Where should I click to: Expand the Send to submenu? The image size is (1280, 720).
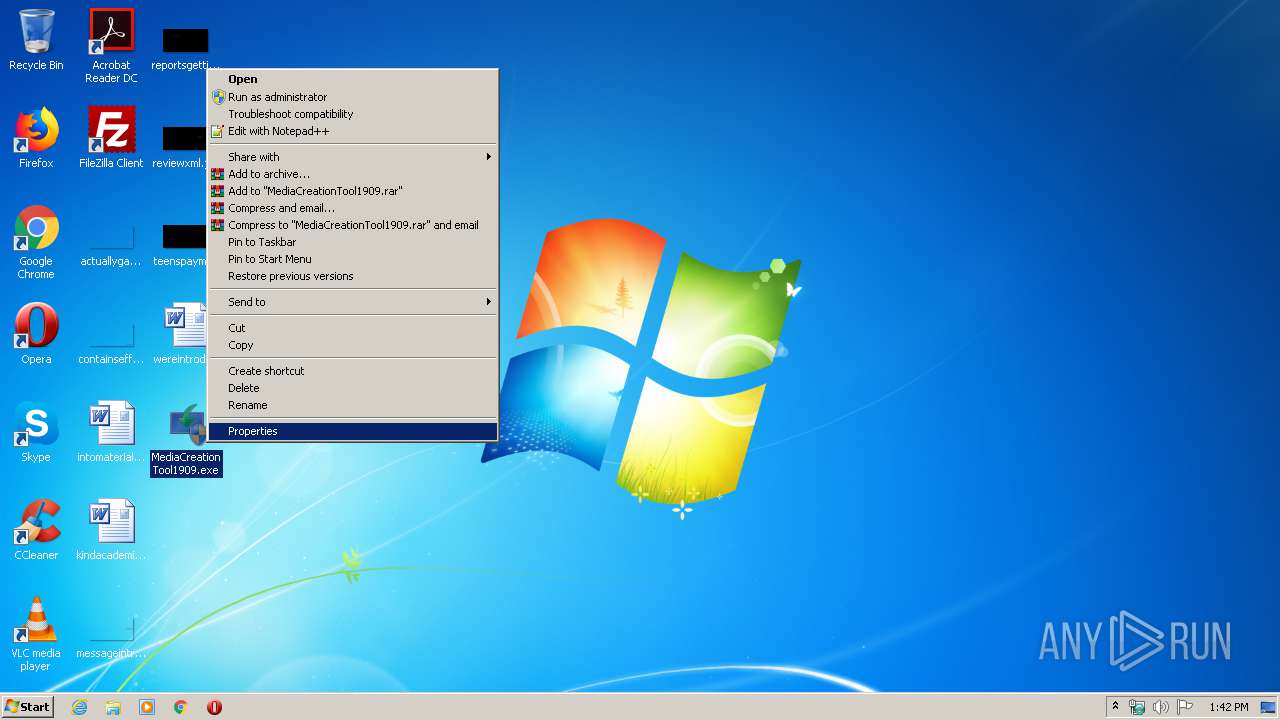click(352, 302)
